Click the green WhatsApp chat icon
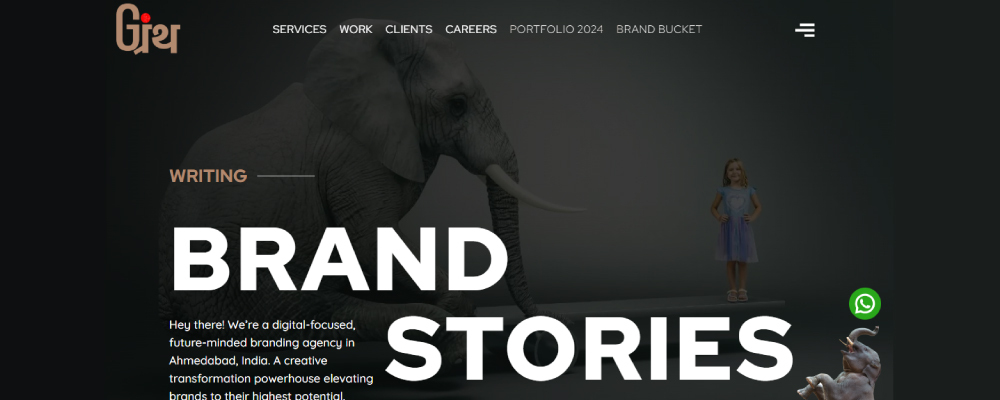 coord(865,304)
